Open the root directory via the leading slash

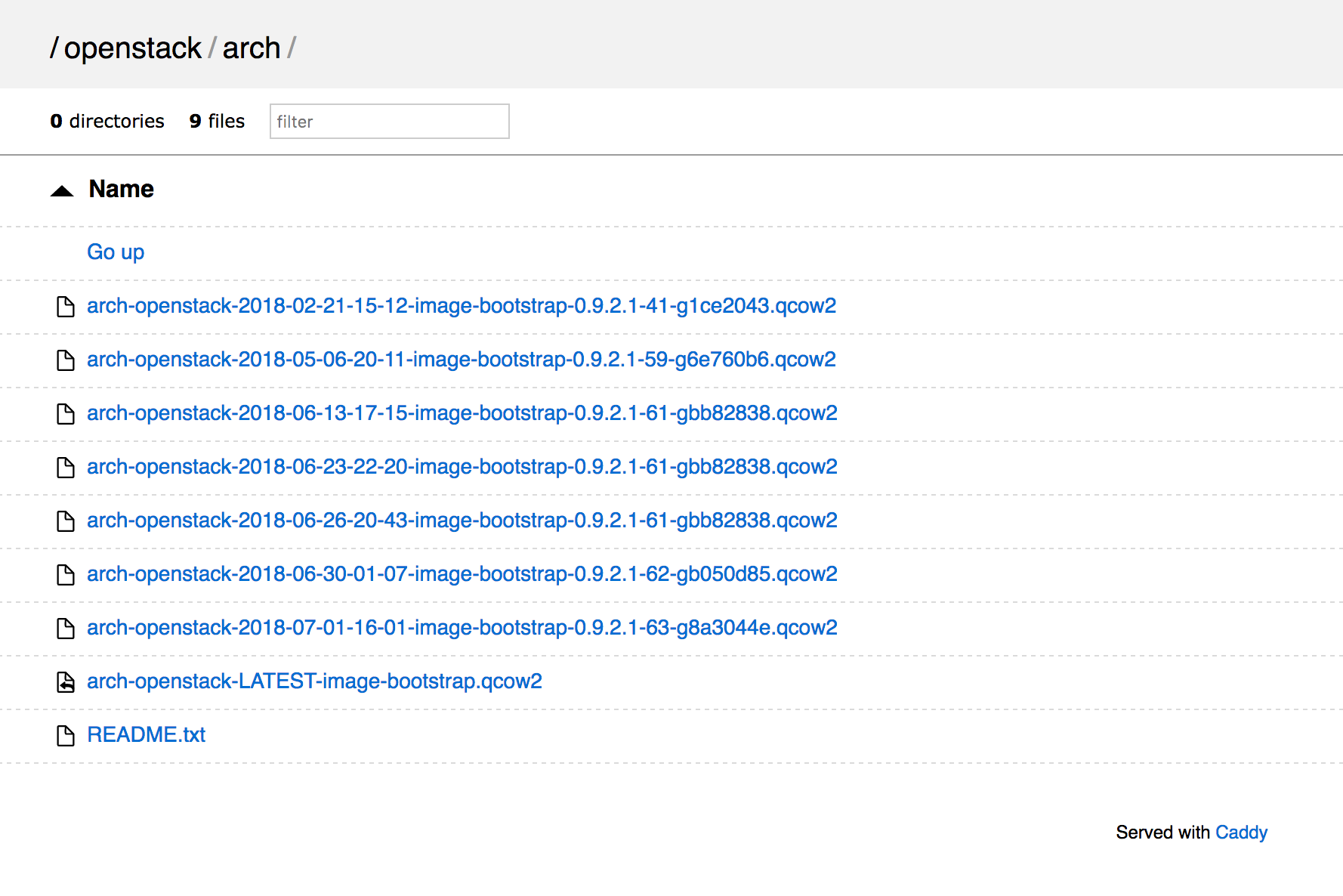[54, 47]
